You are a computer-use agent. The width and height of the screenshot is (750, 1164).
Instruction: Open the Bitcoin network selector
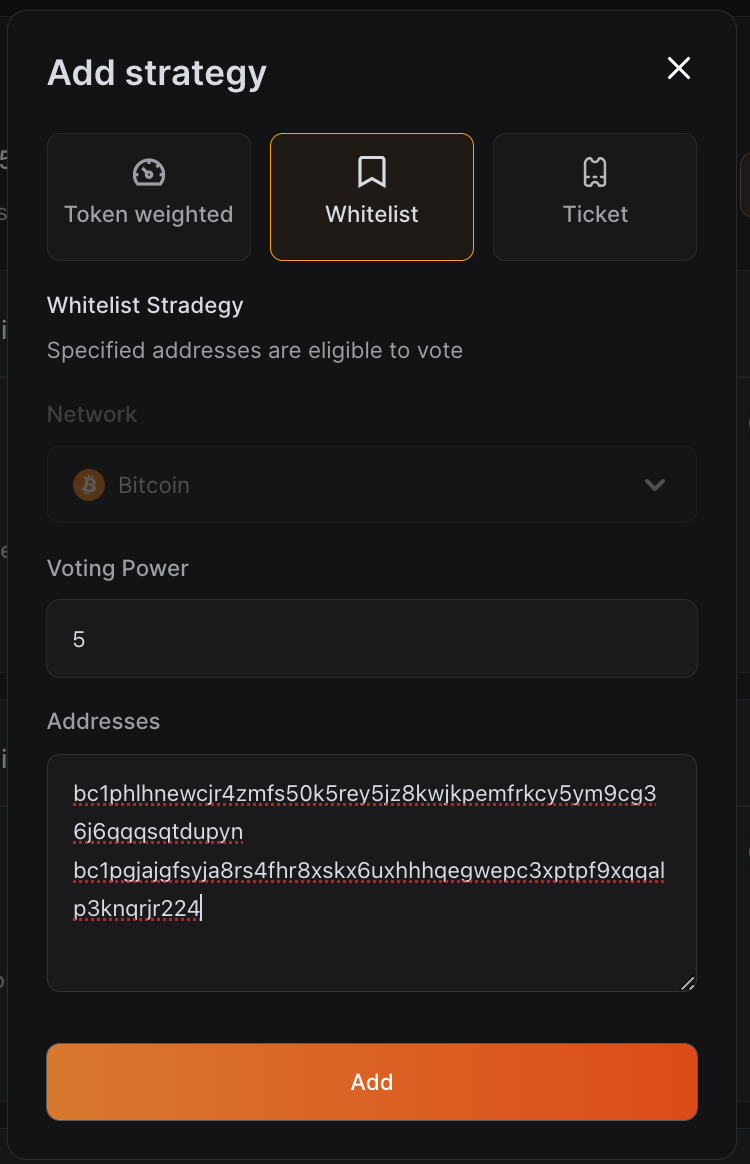372,485
